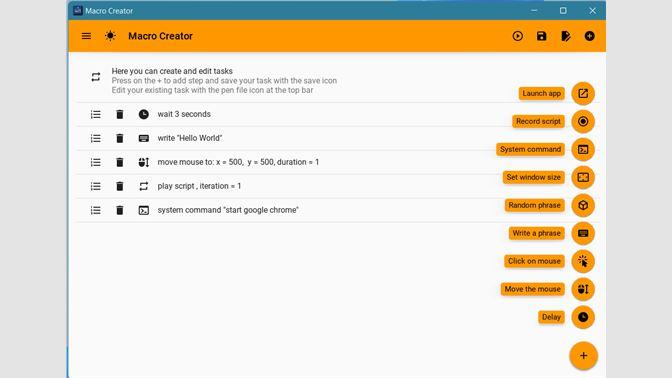The image size is (672, 378).
Task: Select "wait 3 seconds" step text
Action: coord(184,114)
